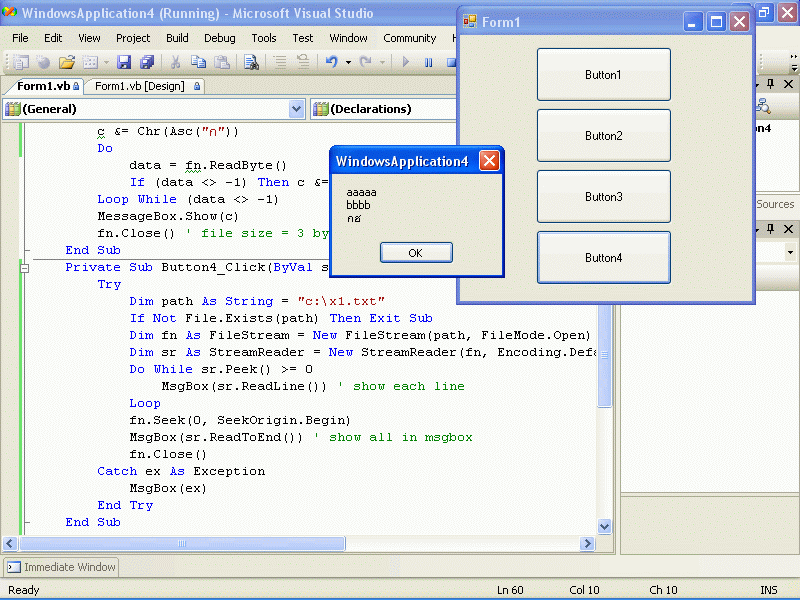Click the Save icon in the toolbar
This screenshot has width=800, height=600.
tap(124, 62)
